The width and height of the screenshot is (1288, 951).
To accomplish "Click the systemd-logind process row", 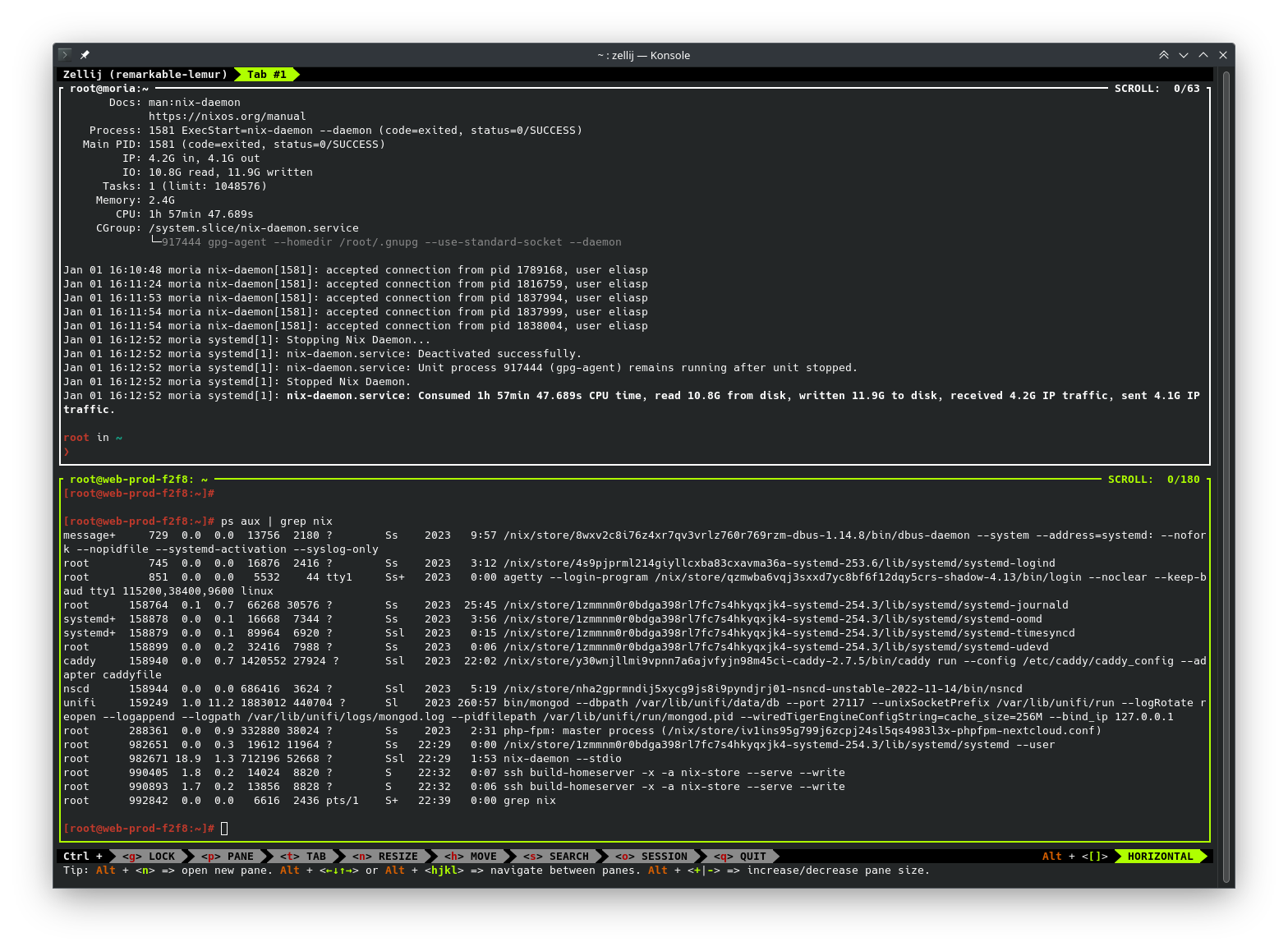I will coord(559,563).
